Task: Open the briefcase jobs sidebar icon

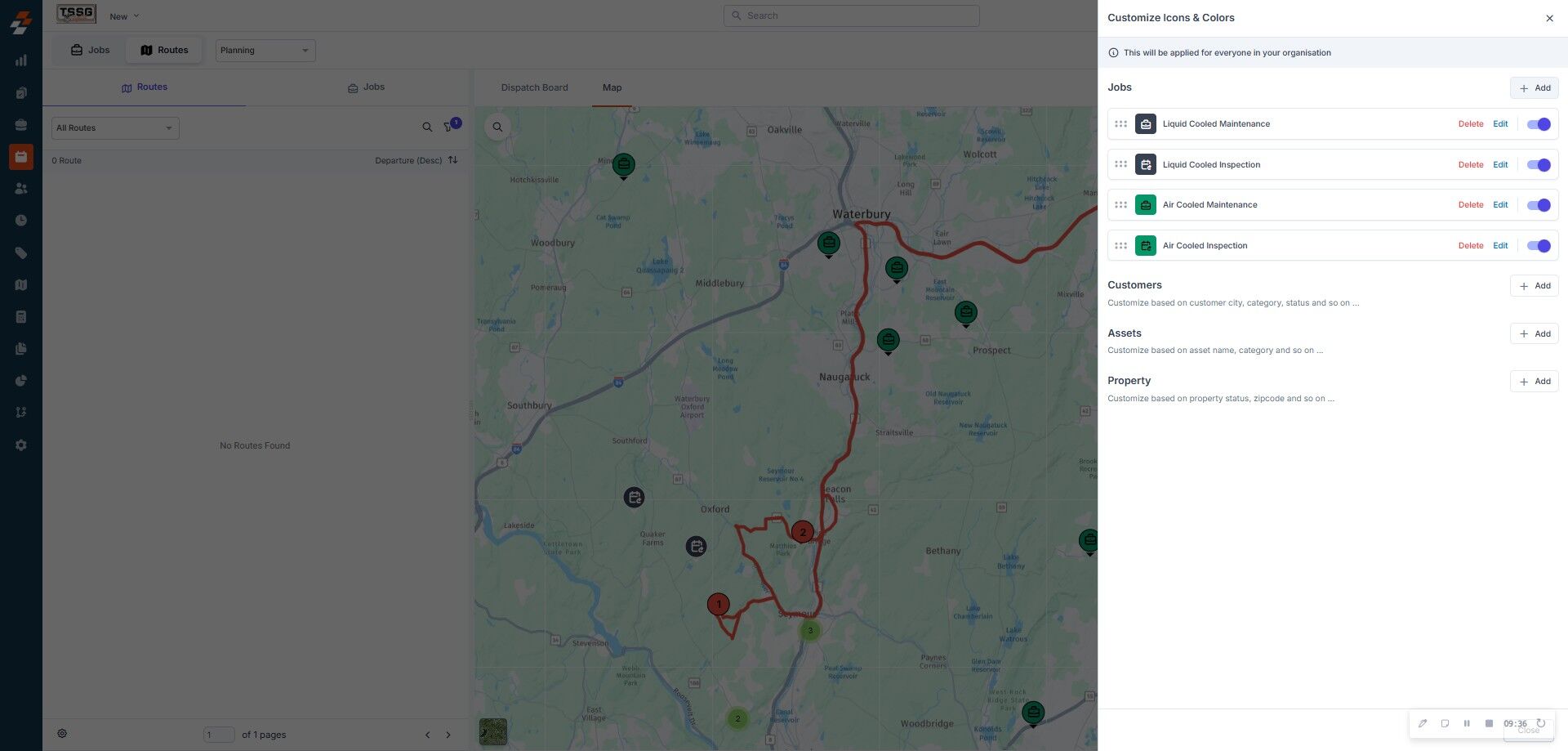Action: (21, 124)
